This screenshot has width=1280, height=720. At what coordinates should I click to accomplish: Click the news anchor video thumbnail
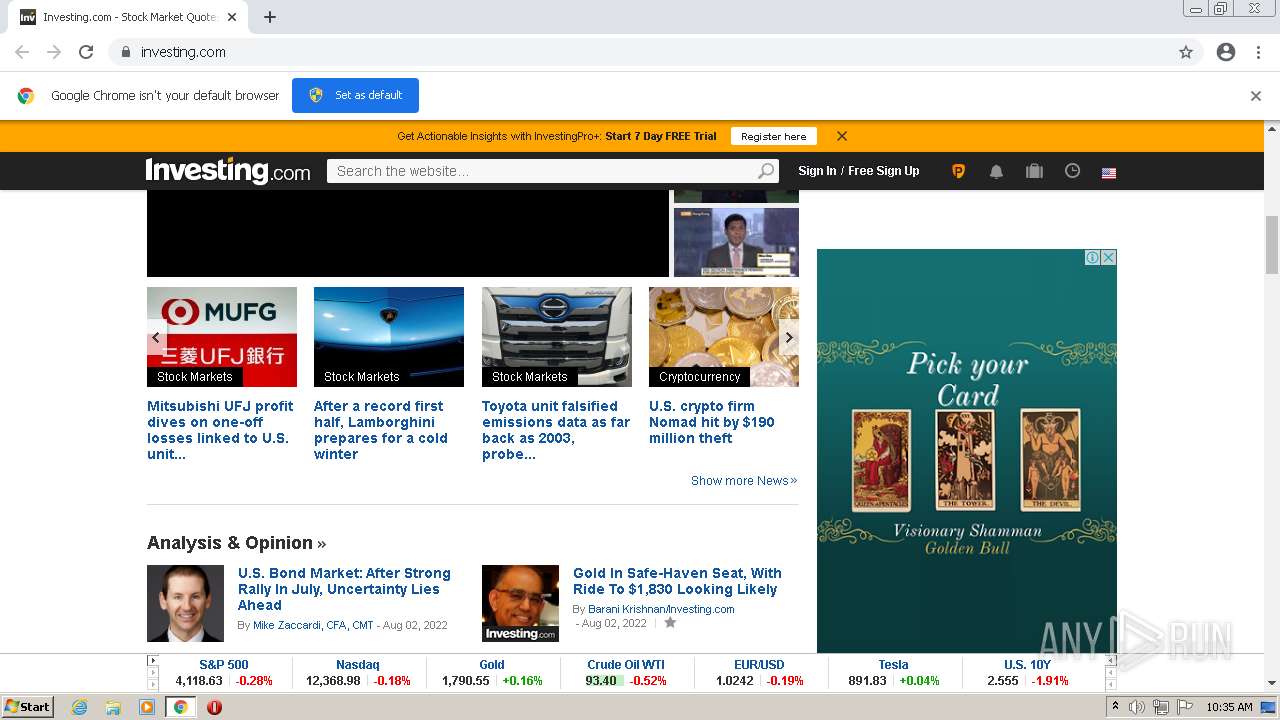736,242
